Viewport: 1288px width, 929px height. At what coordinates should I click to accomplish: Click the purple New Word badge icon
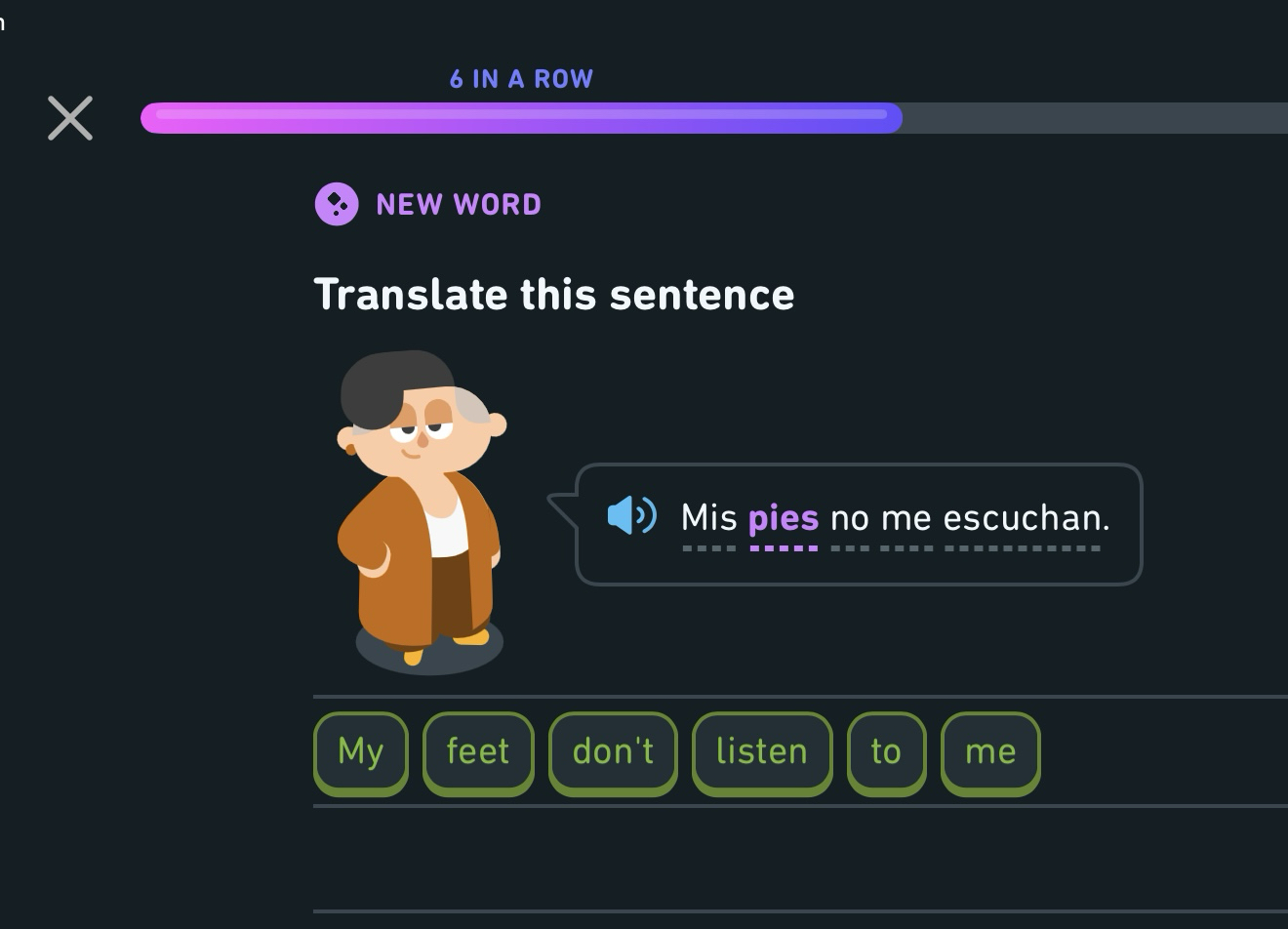tap(337, 204)
